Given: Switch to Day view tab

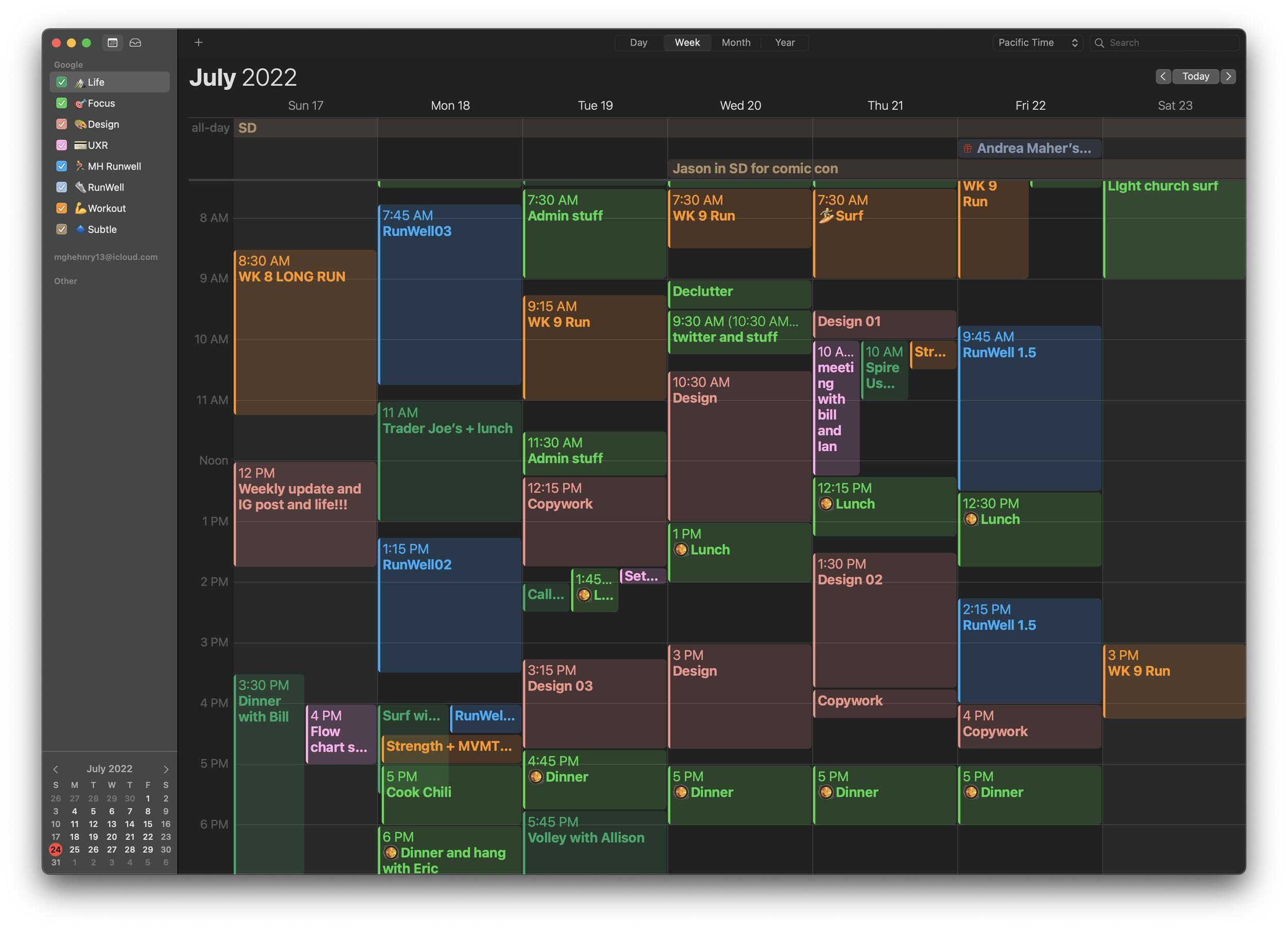Looking at the screenshot, I should [x=638, y=43].
